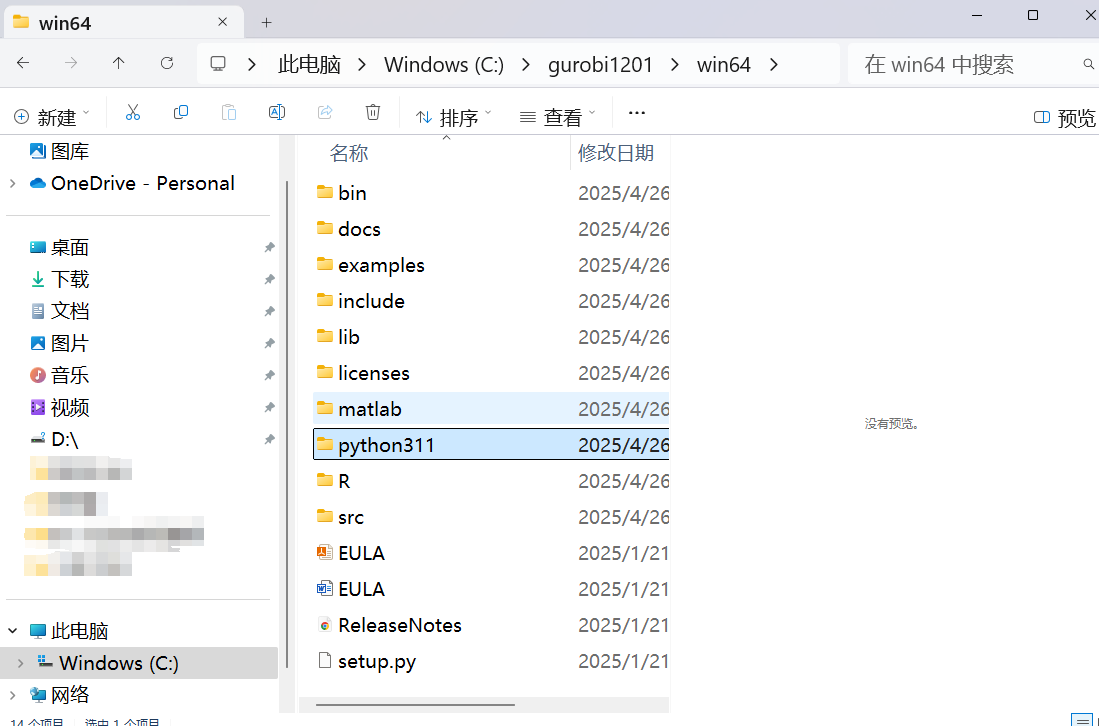Select the lib folder
1099x726 pixels.
pos(491,337)
